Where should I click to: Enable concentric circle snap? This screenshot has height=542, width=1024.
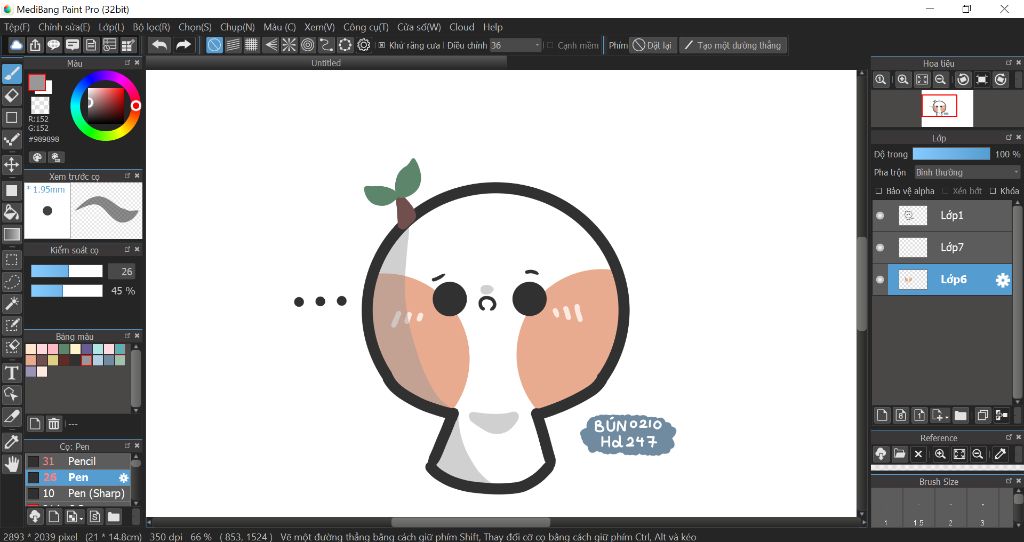pos(308,45)
